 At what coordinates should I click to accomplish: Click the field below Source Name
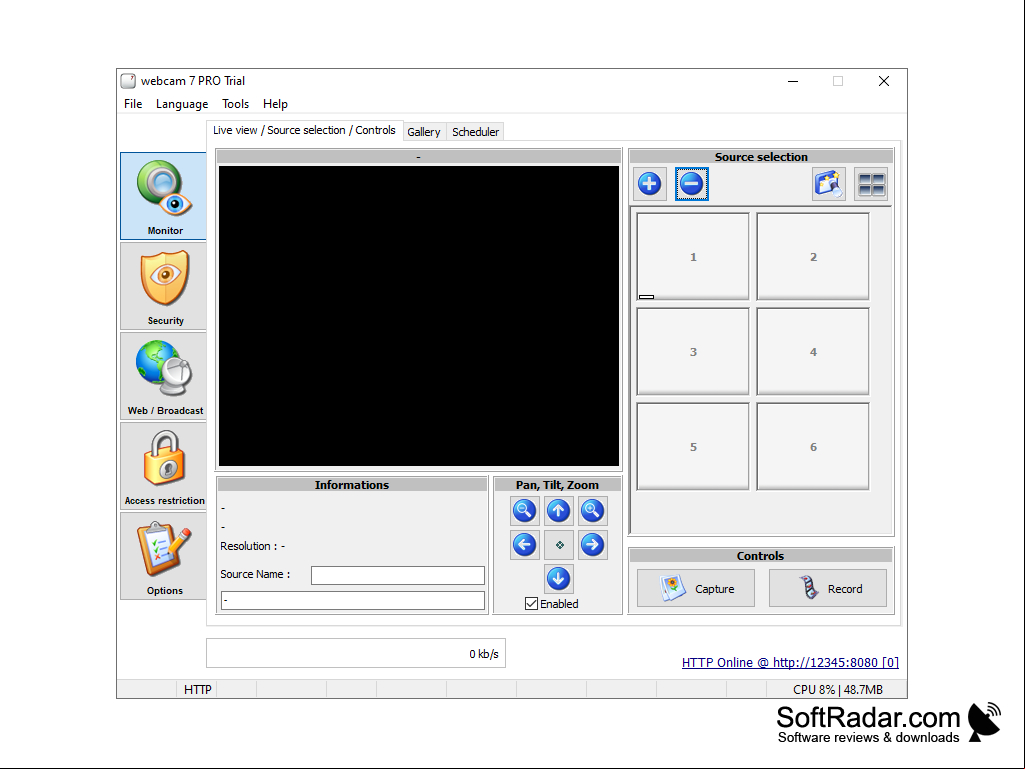(x=352, y=600)
